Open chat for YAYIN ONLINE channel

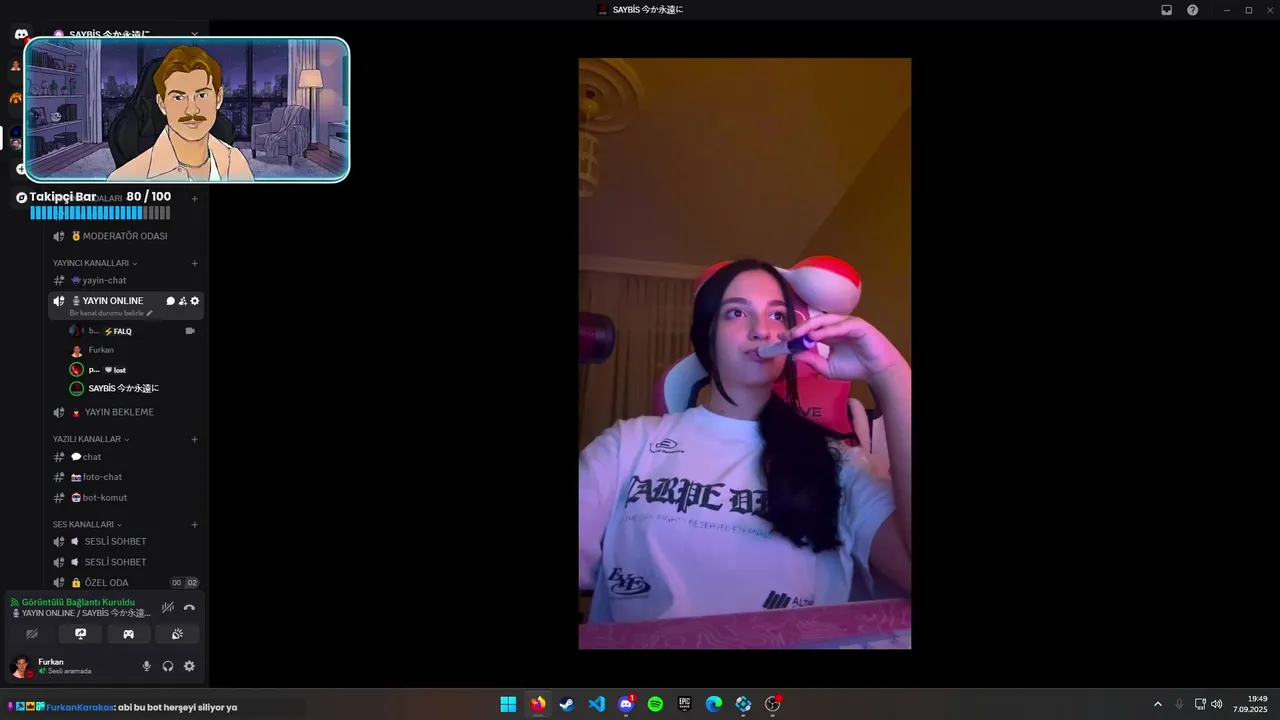[x=170, y=301]
